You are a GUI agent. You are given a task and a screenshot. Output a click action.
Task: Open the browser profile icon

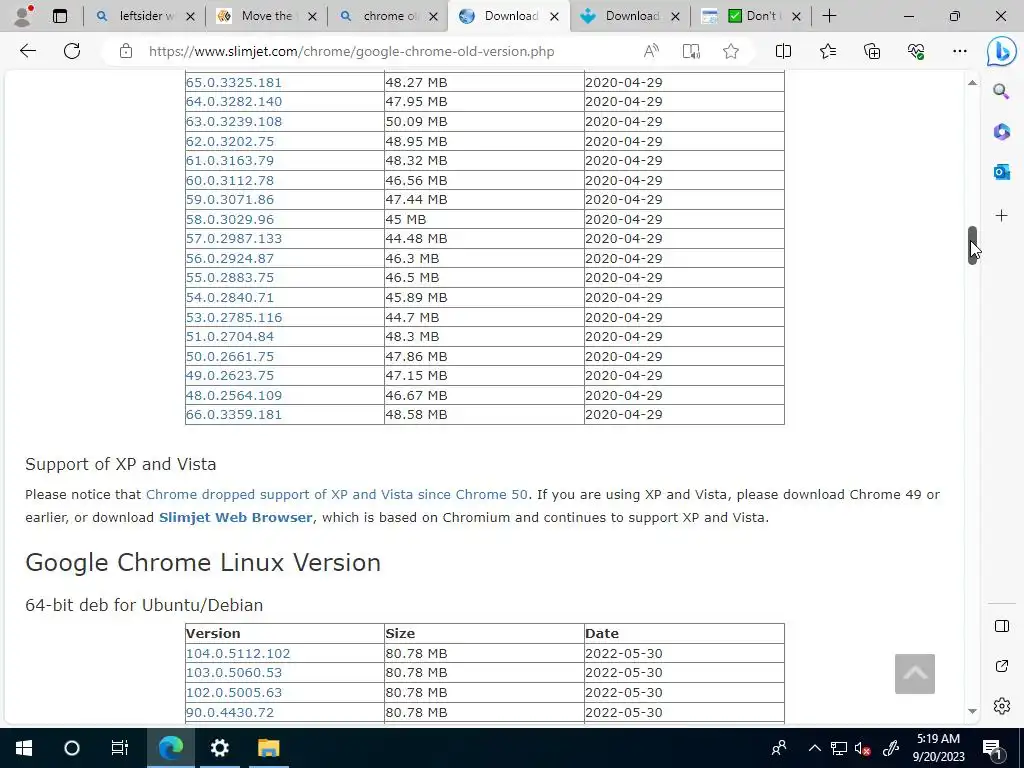click(23, 16)
